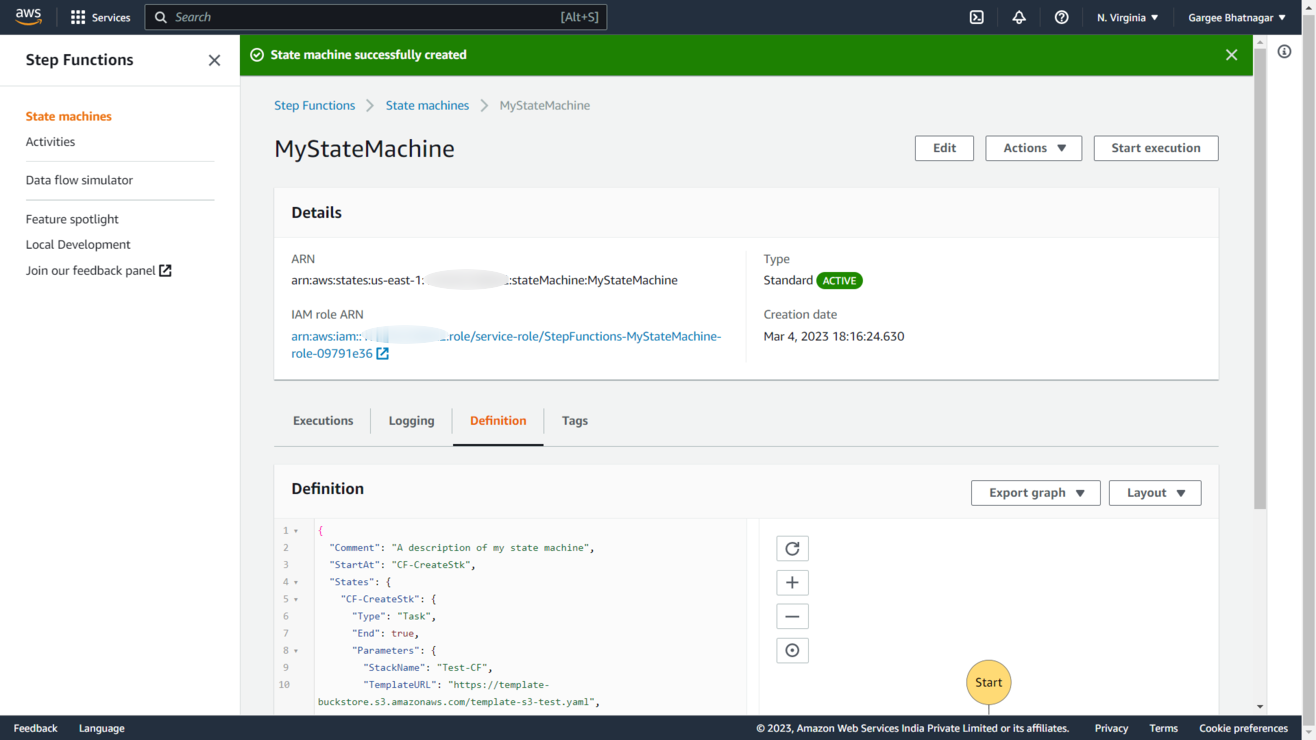Image resolution: width=1316 pixels, height=740 pixels.
Task: Click the AWS logo home icon
Action: 28,17
